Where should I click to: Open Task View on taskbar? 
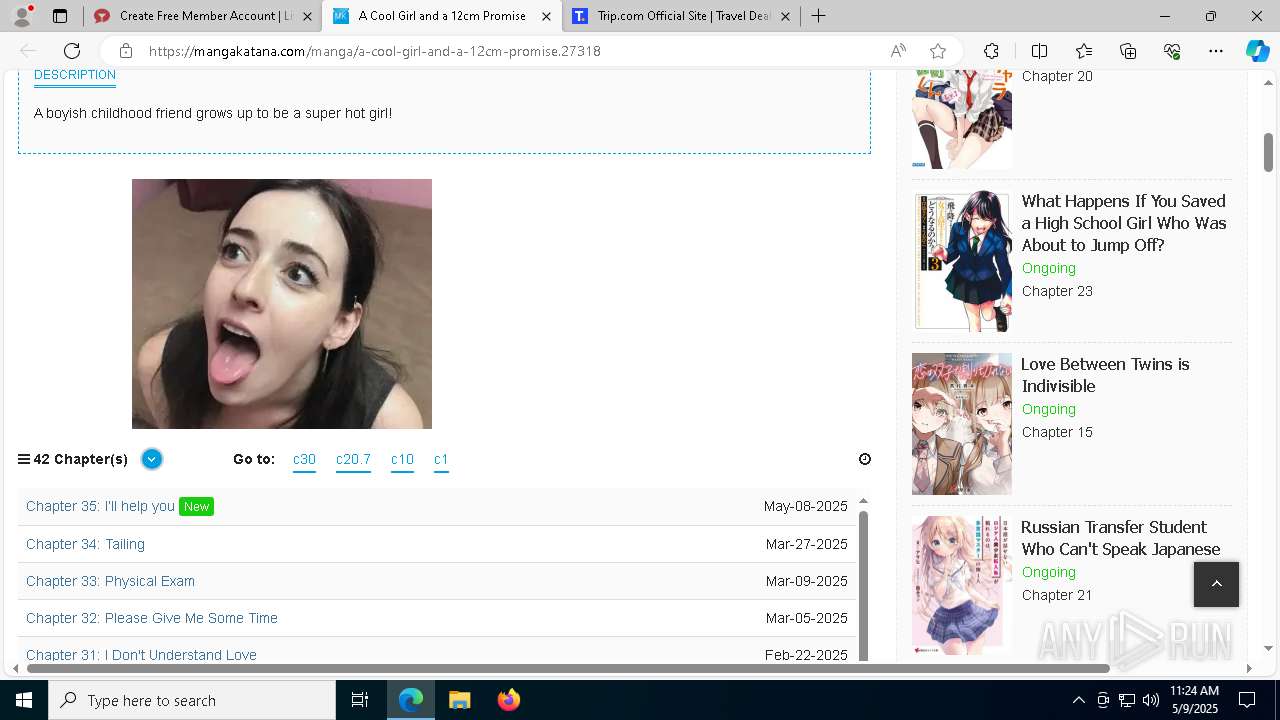point(360,700)
